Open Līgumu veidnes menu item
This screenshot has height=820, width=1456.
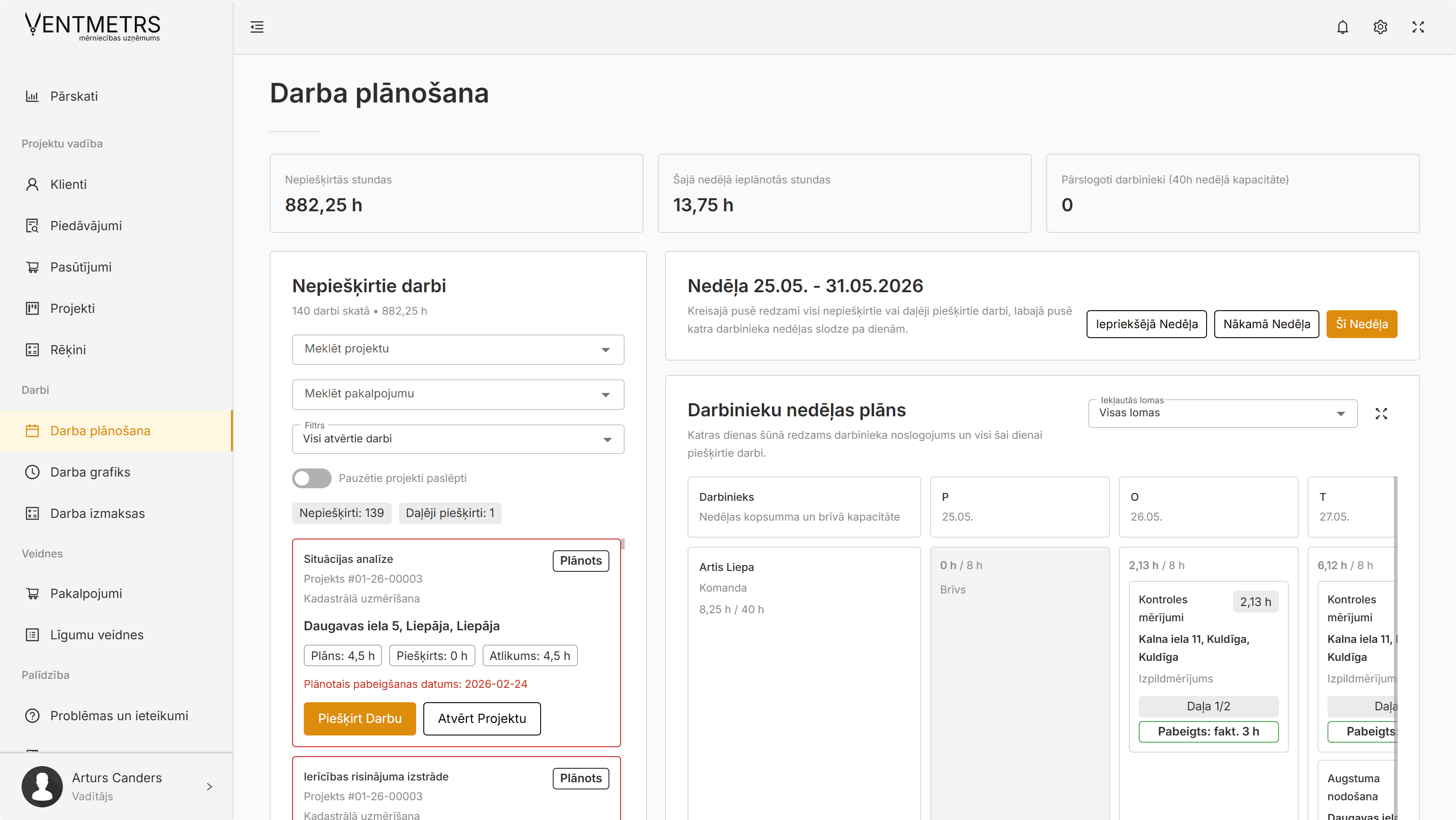coord(116,635)
